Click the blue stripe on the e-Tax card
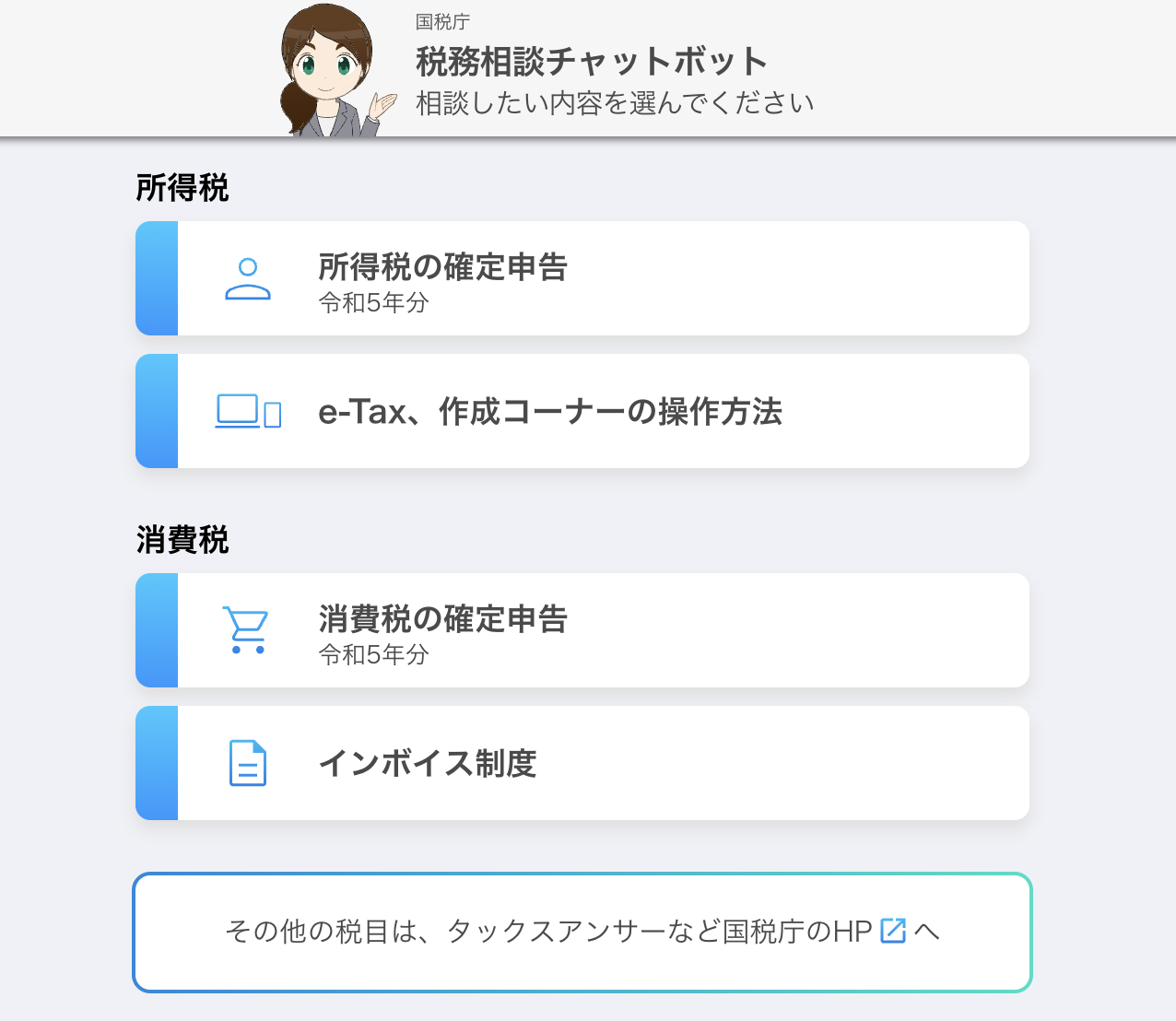1176x1021 pixels. click(157, 411)
